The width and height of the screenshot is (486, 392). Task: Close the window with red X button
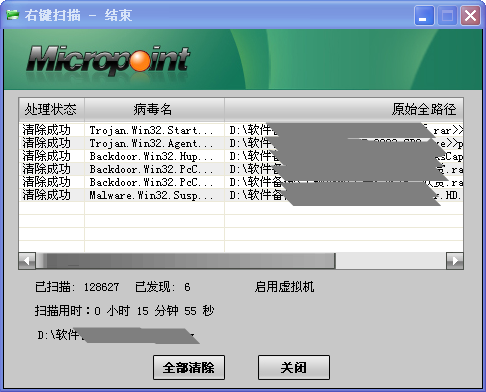point(470,15)
